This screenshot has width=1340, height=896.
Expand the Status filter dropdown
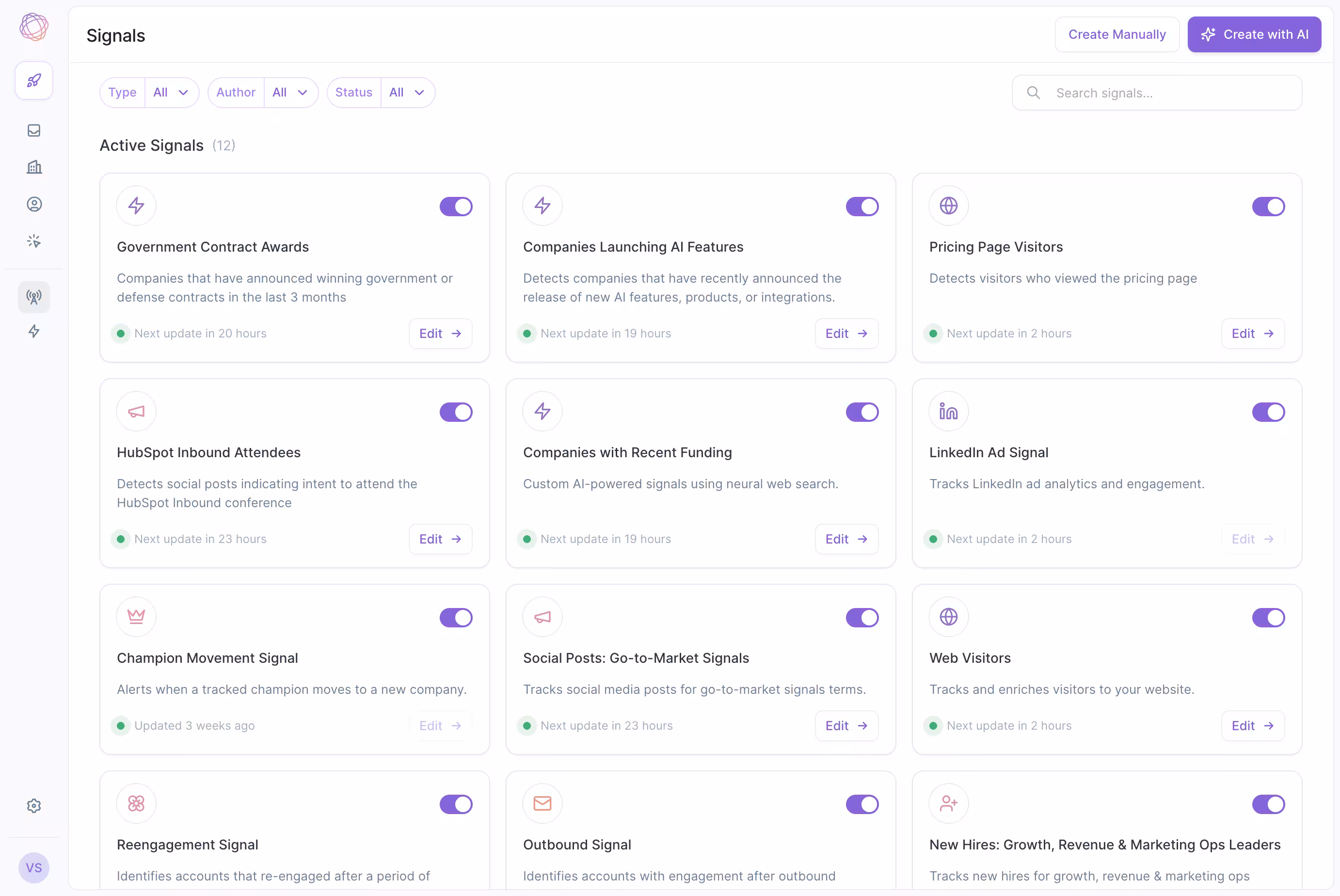tap(407, 93)
